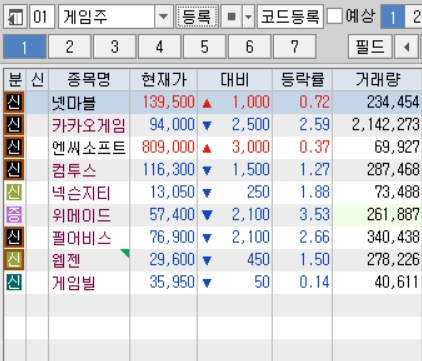Click the price 809,000 for 엔씨소프트
Viewport: 422px width, 361px height.
[x=168, y=147]
